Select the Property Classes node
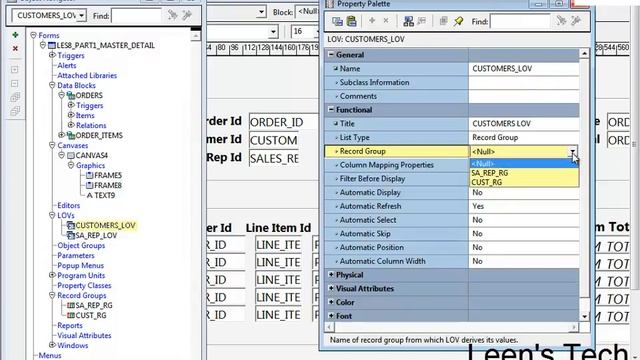The image size is (640, 360). pos(84,285)
